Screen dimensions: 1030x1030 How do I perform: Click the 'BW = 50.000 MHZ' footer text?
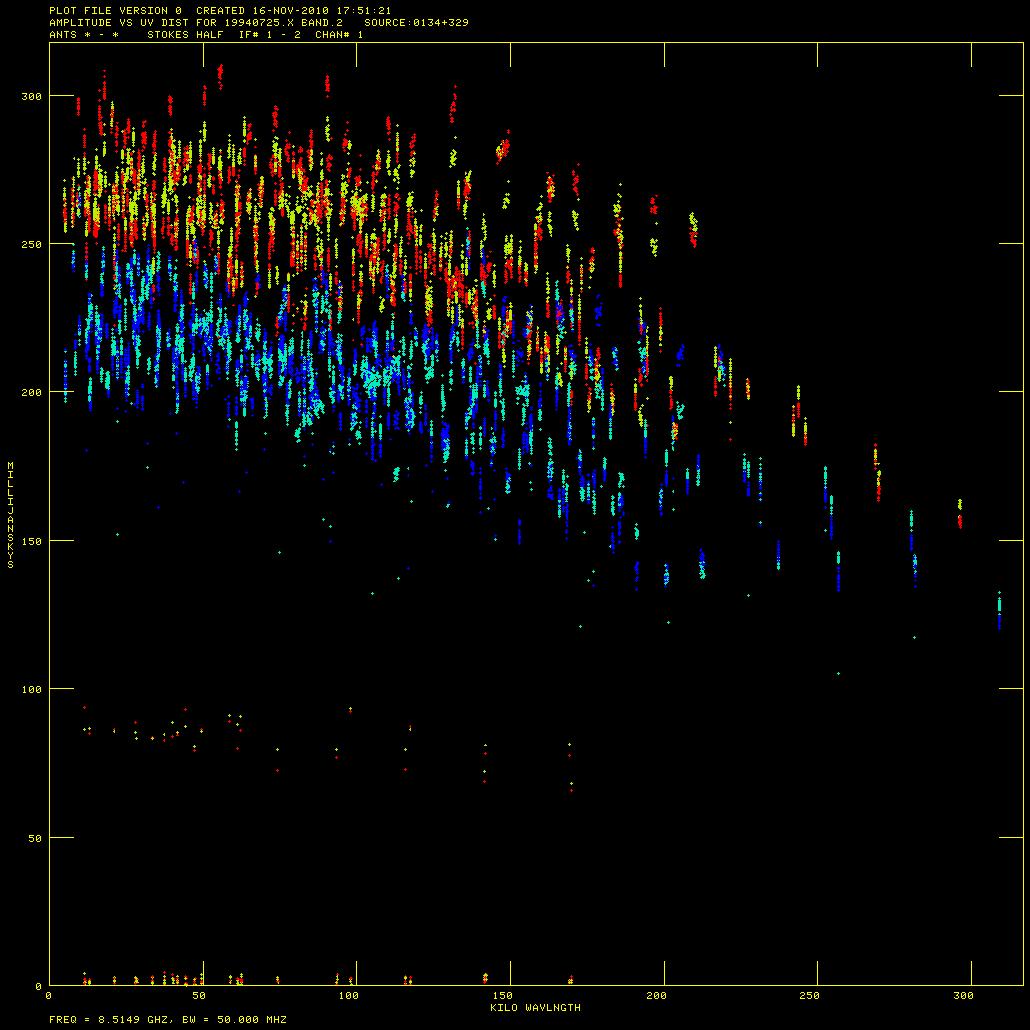pyautogui.click(x=234, y=1020)
